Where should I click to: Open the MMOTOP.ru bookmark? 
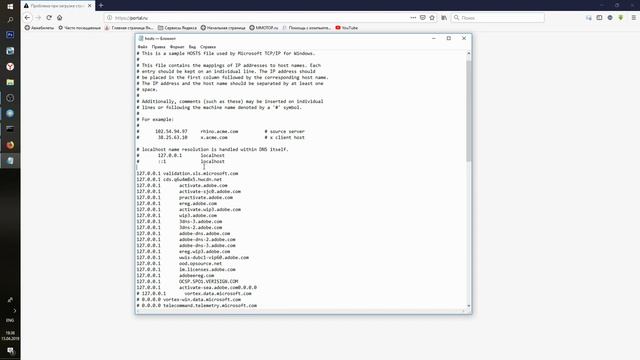click(x=264, y=28)
